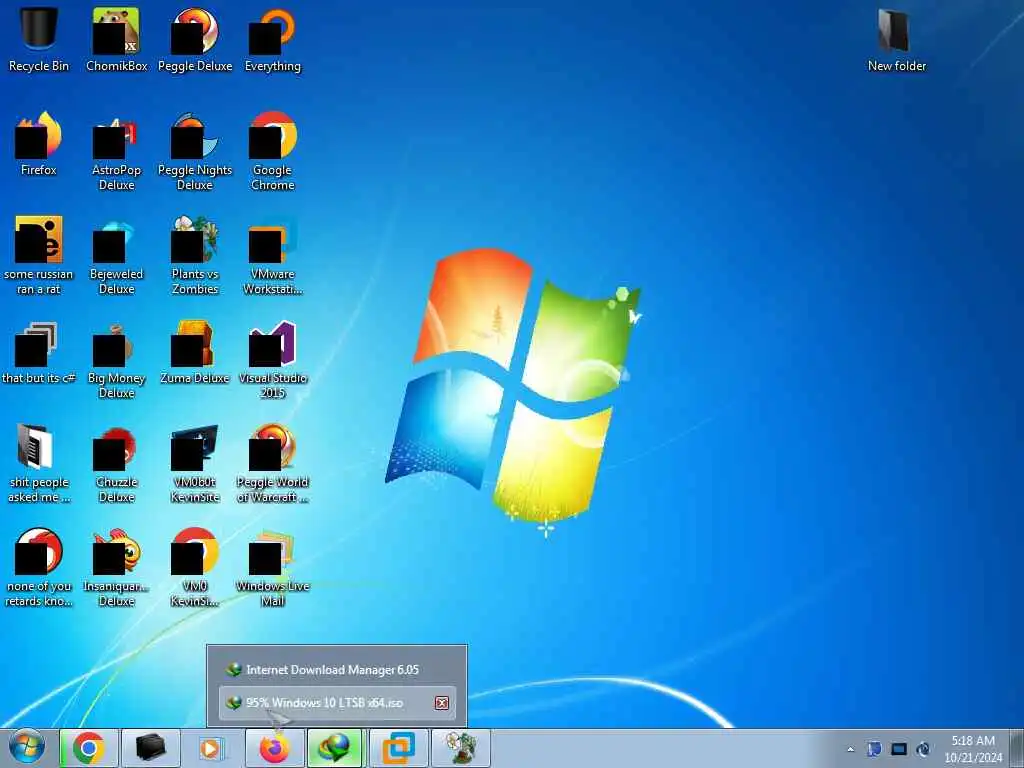Select Zuma Deluxe desktop icon
The height and width of the screenshot is (768, 1024).
[x=195, y=351]
